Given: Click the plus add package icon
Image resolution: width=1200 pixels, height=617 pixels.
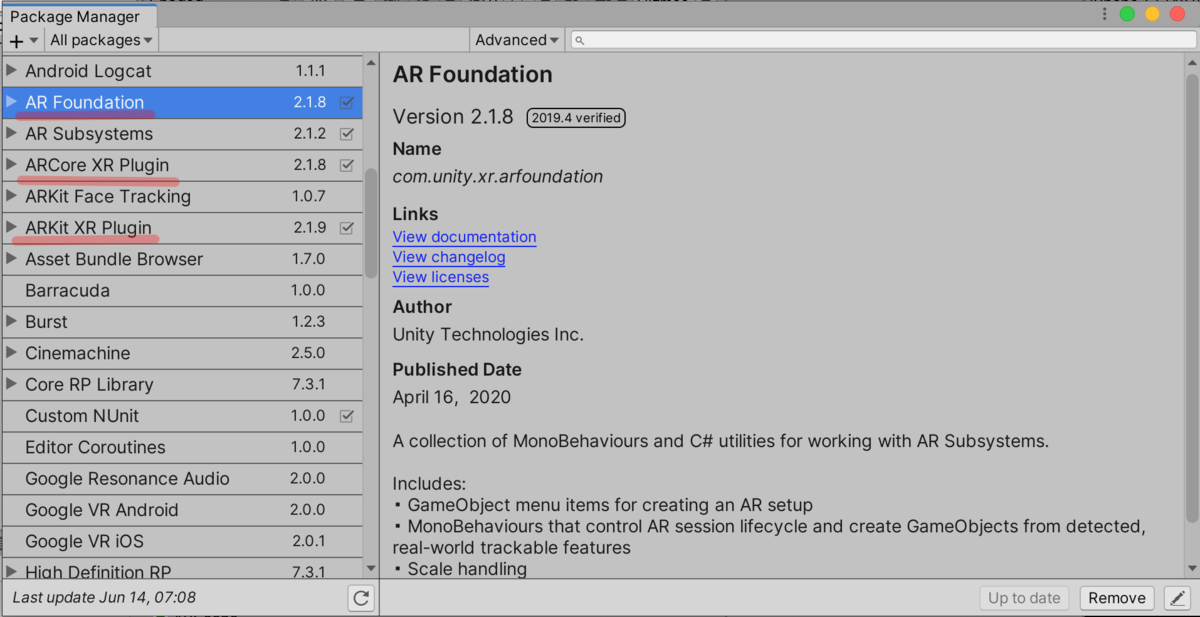Looking at the screenshot, I should [16, 41].
